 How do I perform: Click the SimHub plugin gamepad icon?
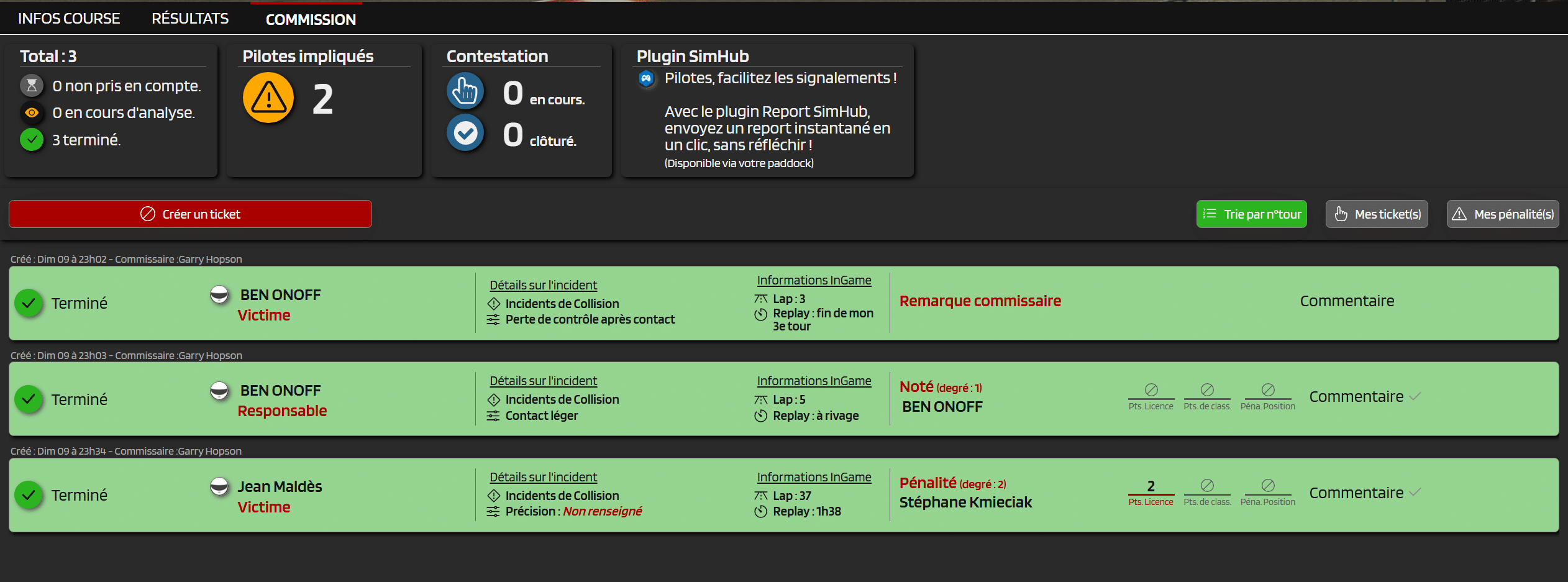pos(646,79)
